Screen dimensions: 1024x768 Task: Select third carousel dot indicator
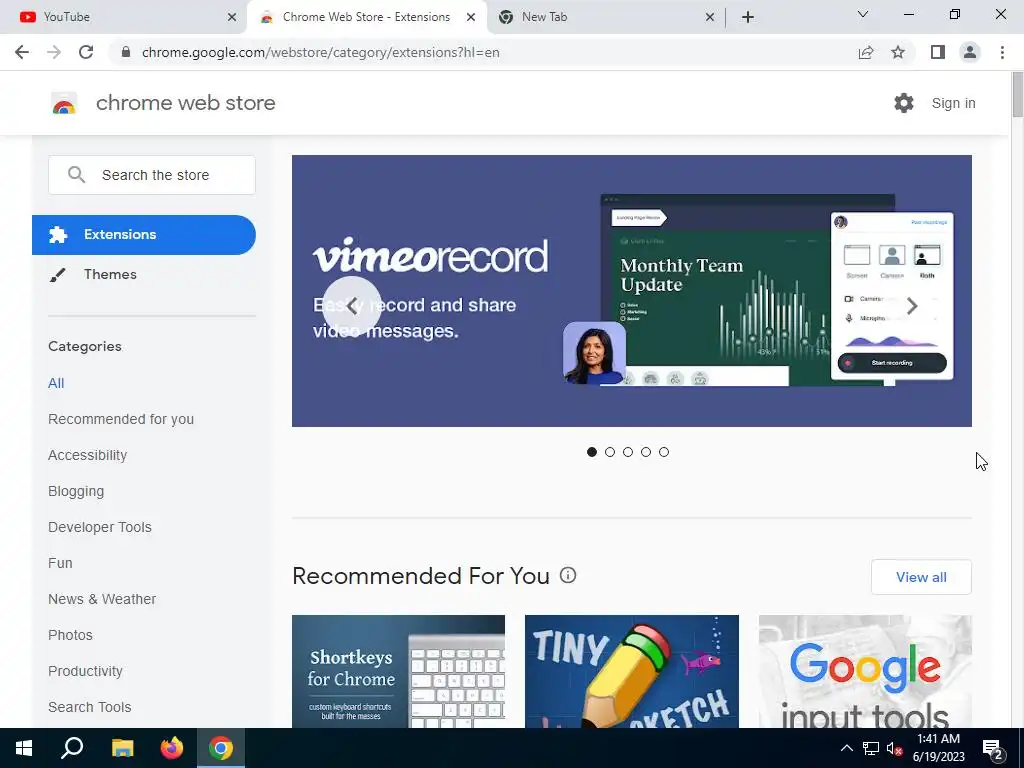click(628, 452)
